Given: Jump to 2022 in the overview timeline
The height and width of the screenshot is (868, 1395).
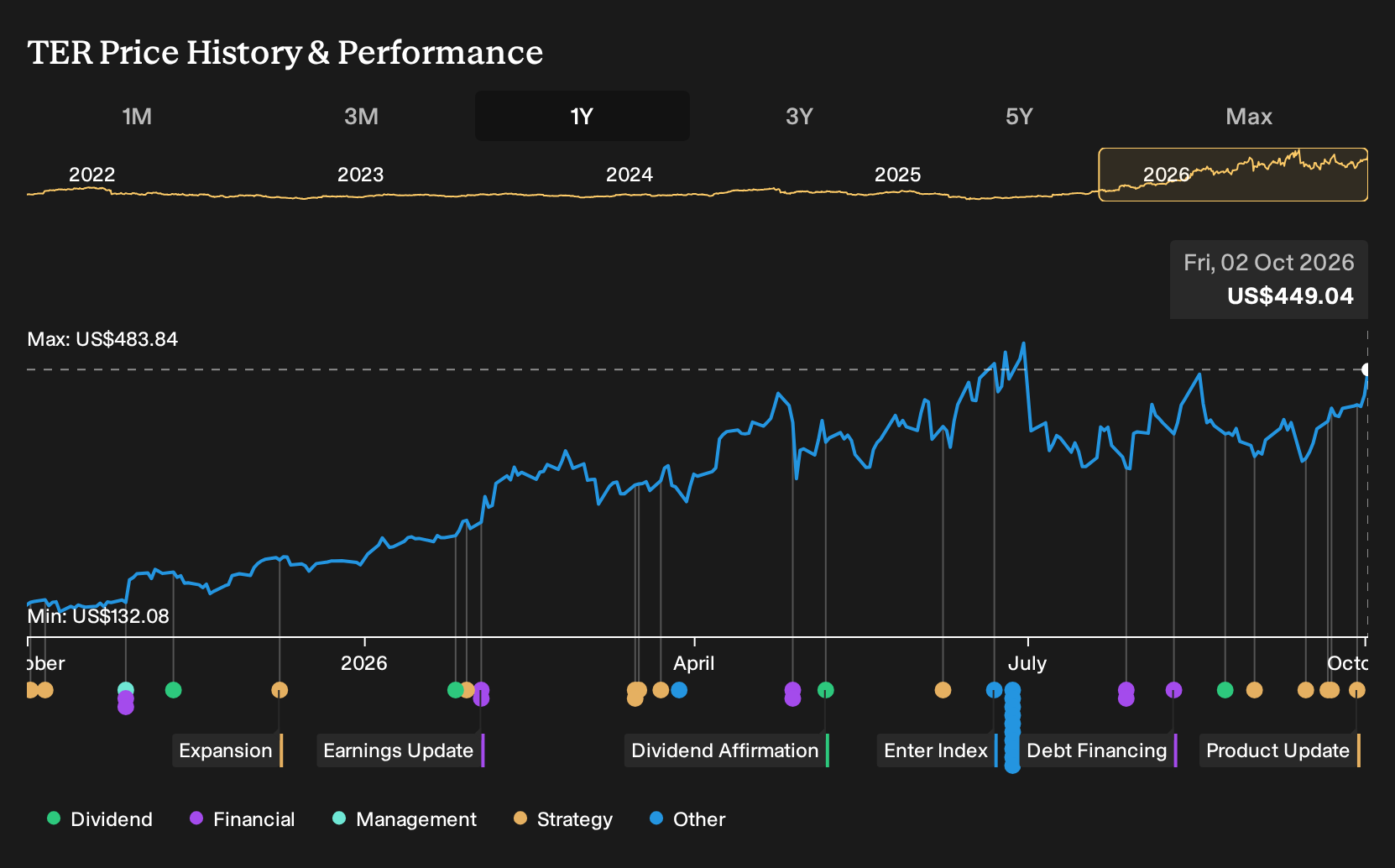Looking at the screenshot, I should [x=91, y=175].
